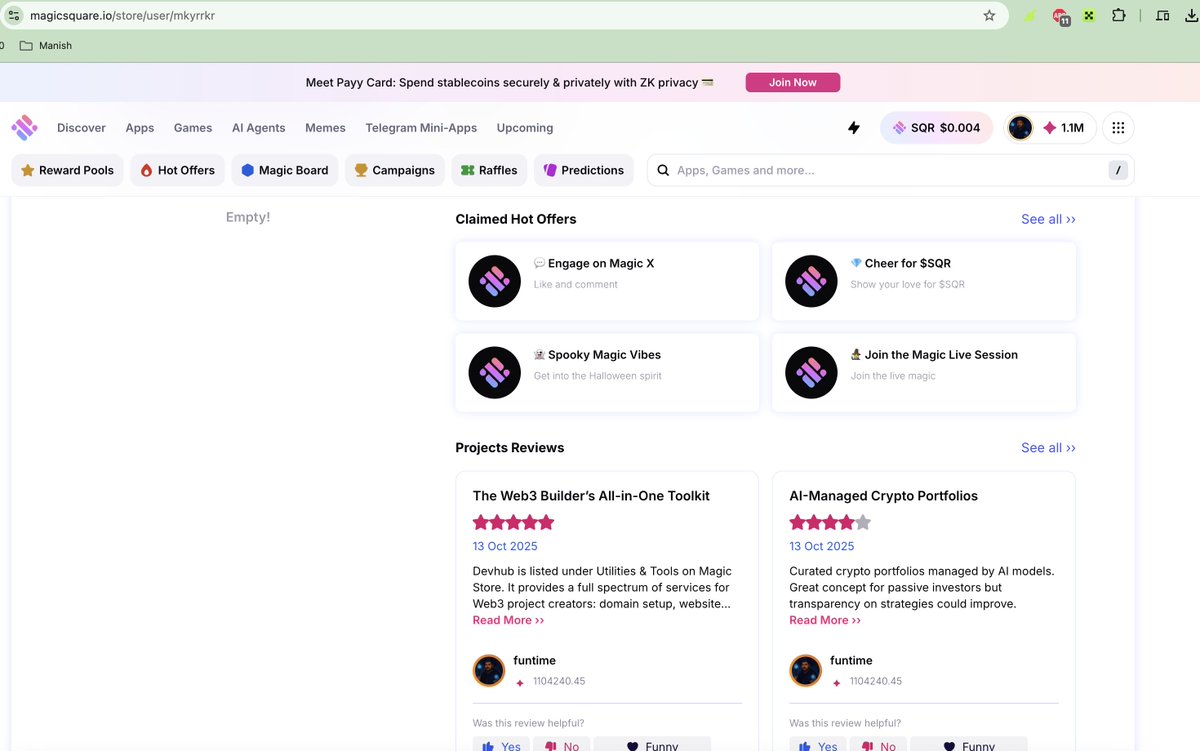This screenshot has height=751, width=1200.
Task: Click the Engage on Magic X logo icon
Action: [x=494, y=281]
